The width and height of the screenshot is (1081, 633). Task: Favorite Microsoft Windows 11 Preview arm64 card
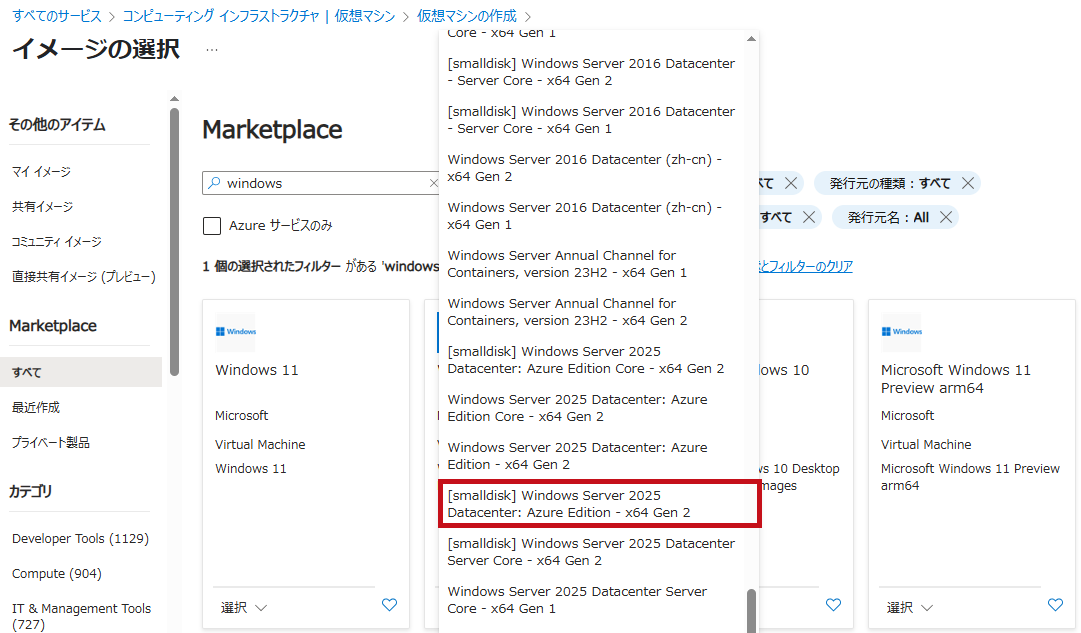[1055, 605]
